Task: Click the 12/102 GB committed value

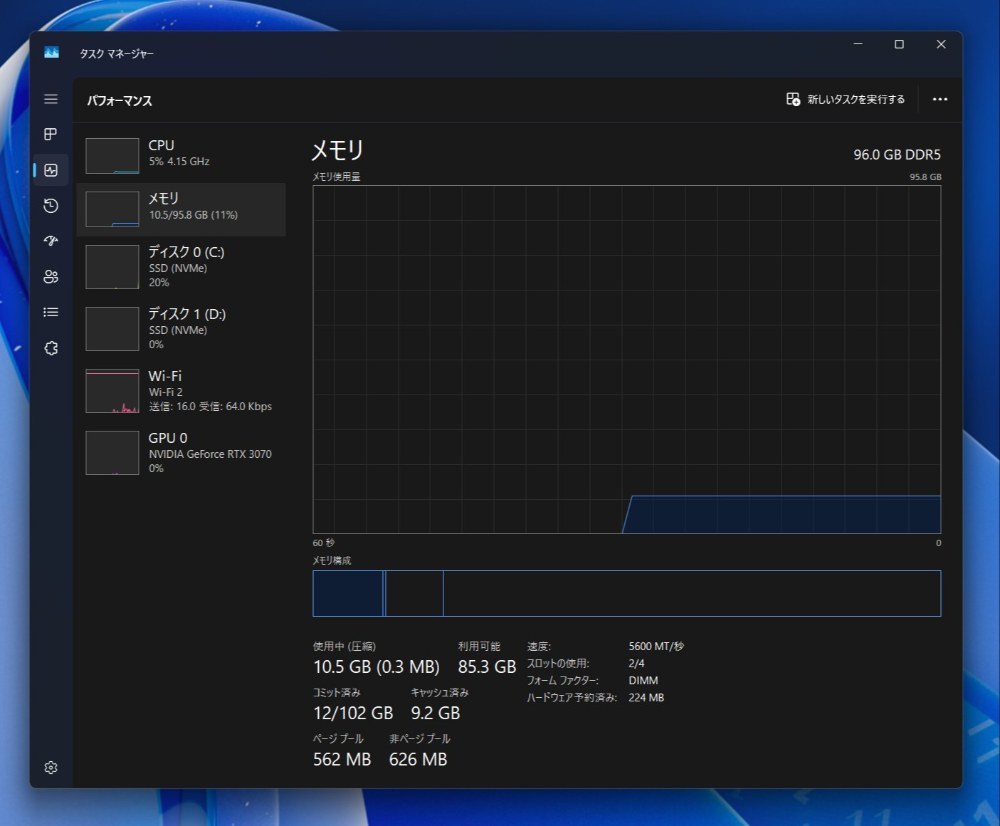Action: 353,712
